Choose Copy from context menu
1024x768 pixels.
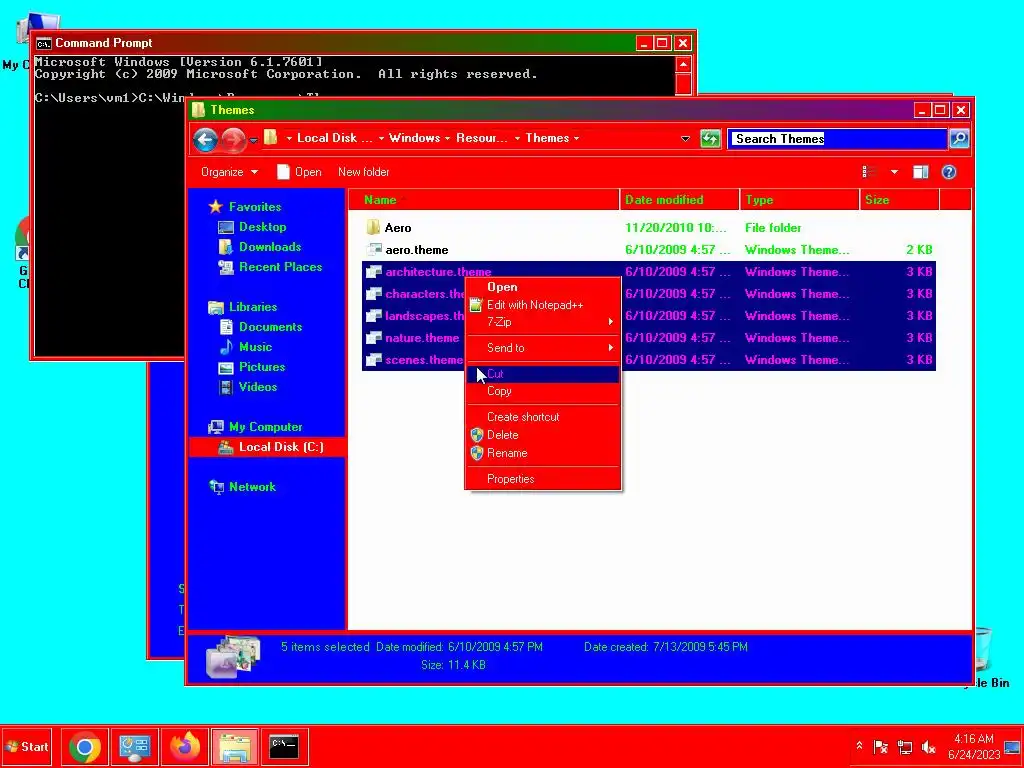[x=542, y=391]
